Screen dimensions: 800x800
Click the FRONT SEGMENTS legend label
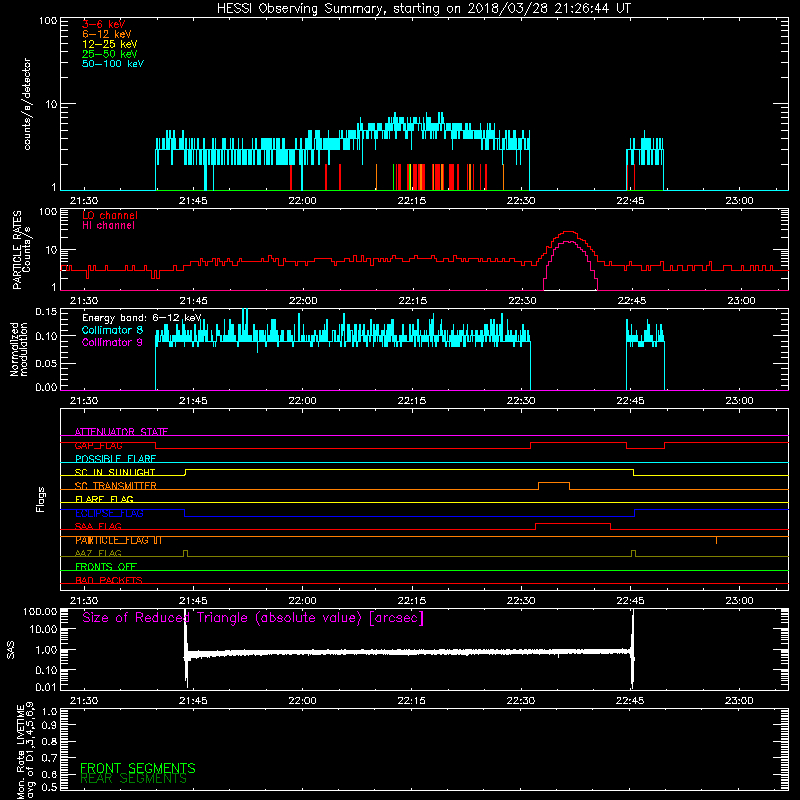pos(138,768)
